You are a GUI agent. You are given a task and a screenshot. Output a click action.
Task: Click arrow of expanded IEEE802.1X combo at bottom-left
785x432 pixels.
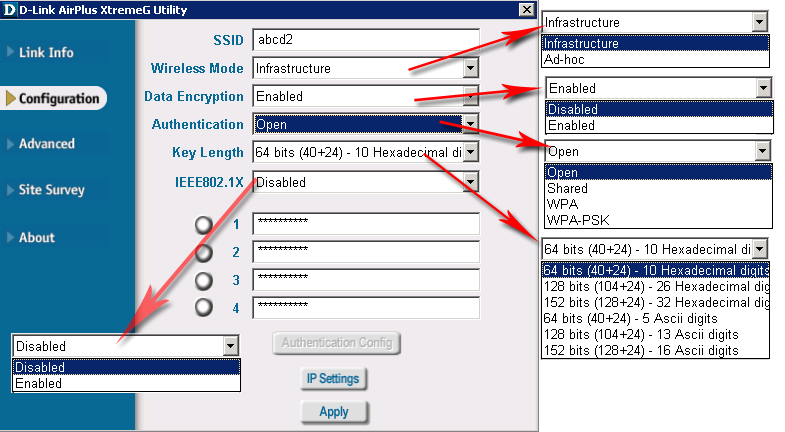pos(230,345)
